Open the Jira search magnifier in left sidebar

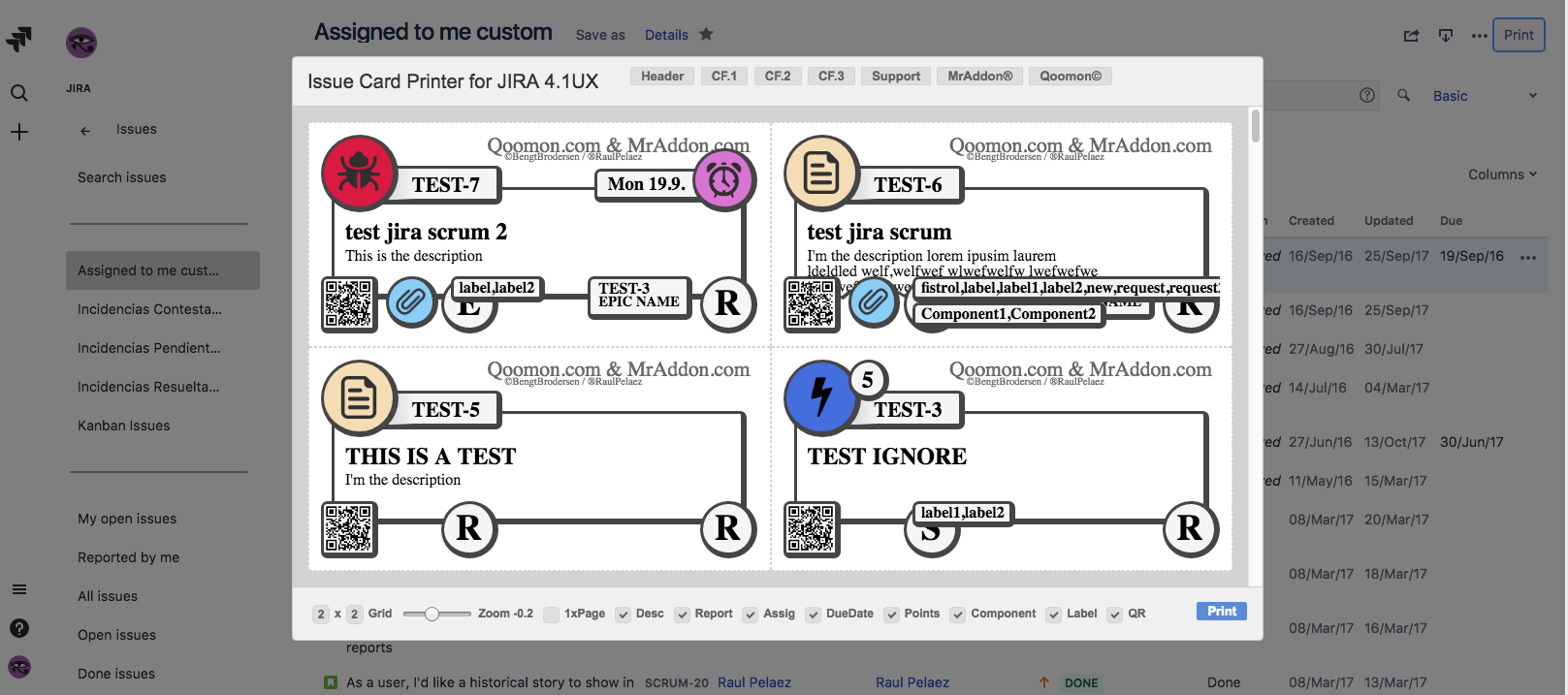click(x=19, y=93)
